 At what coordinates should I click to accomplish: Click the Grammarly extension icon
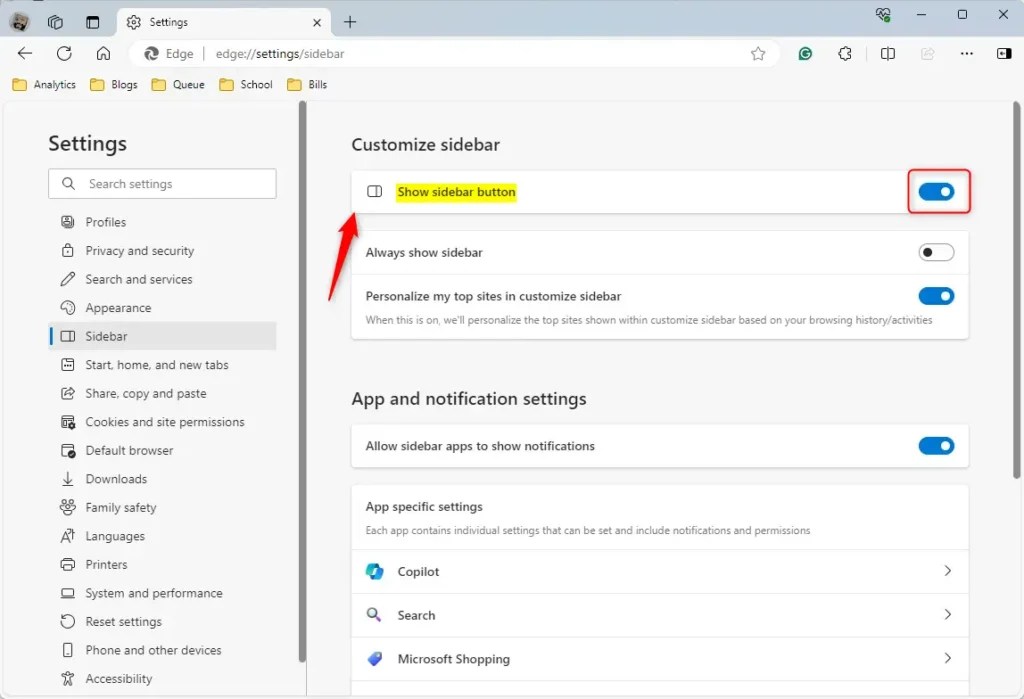point(804,54)
